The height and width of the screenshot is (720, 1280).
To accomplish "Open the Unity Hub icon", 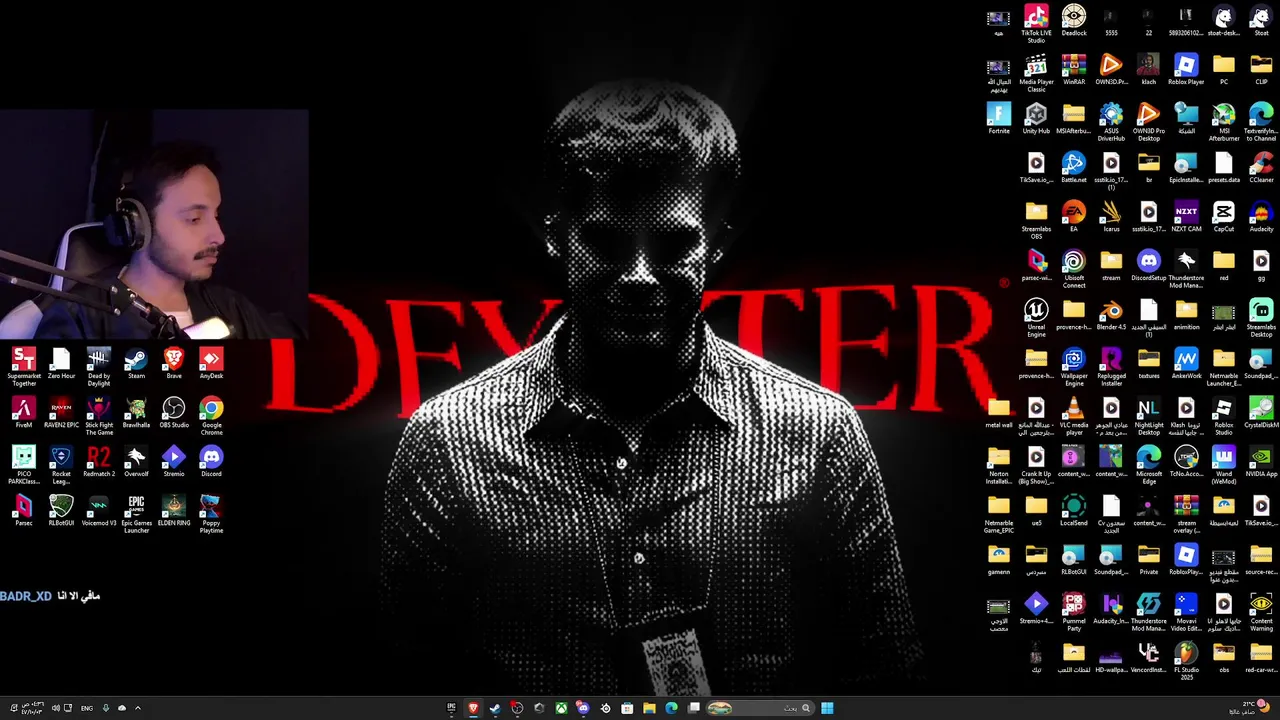I will coord(1036,119).
